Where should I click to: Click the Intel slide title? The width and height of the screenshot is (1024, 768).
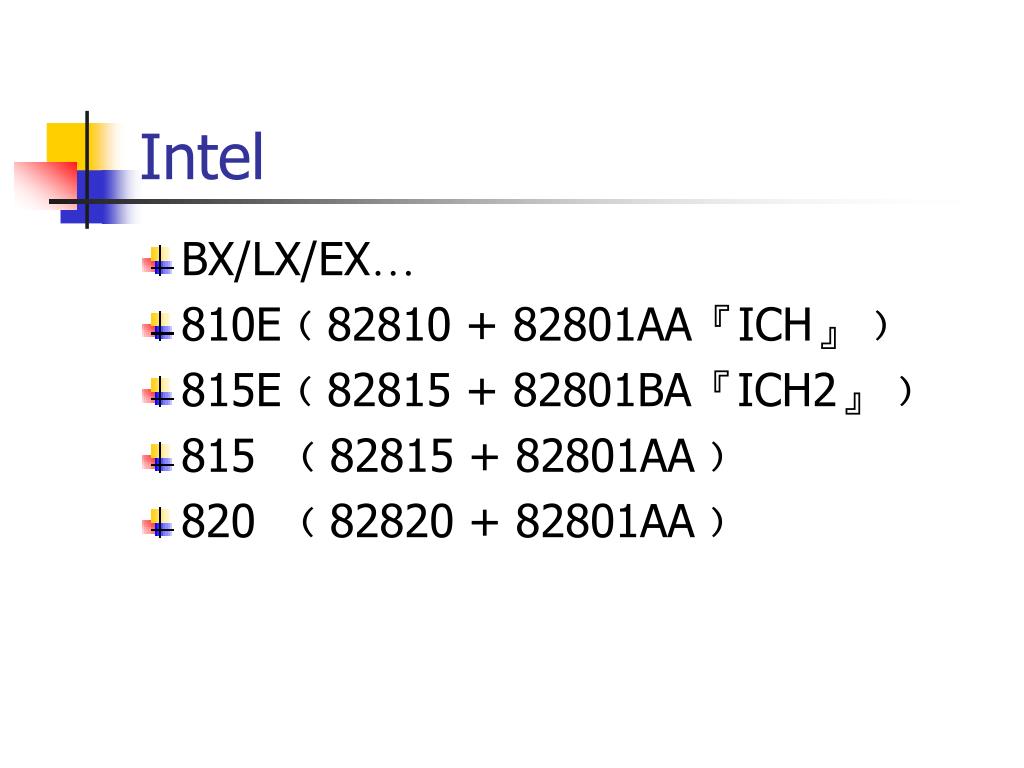tap(201, 157)
